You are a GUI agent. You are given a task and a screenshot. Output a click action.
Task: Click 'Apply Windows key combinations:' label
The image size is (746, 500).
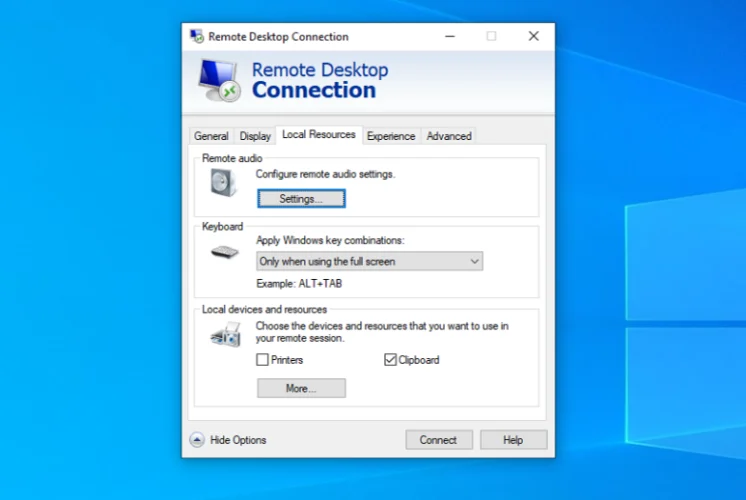(330, 240)
